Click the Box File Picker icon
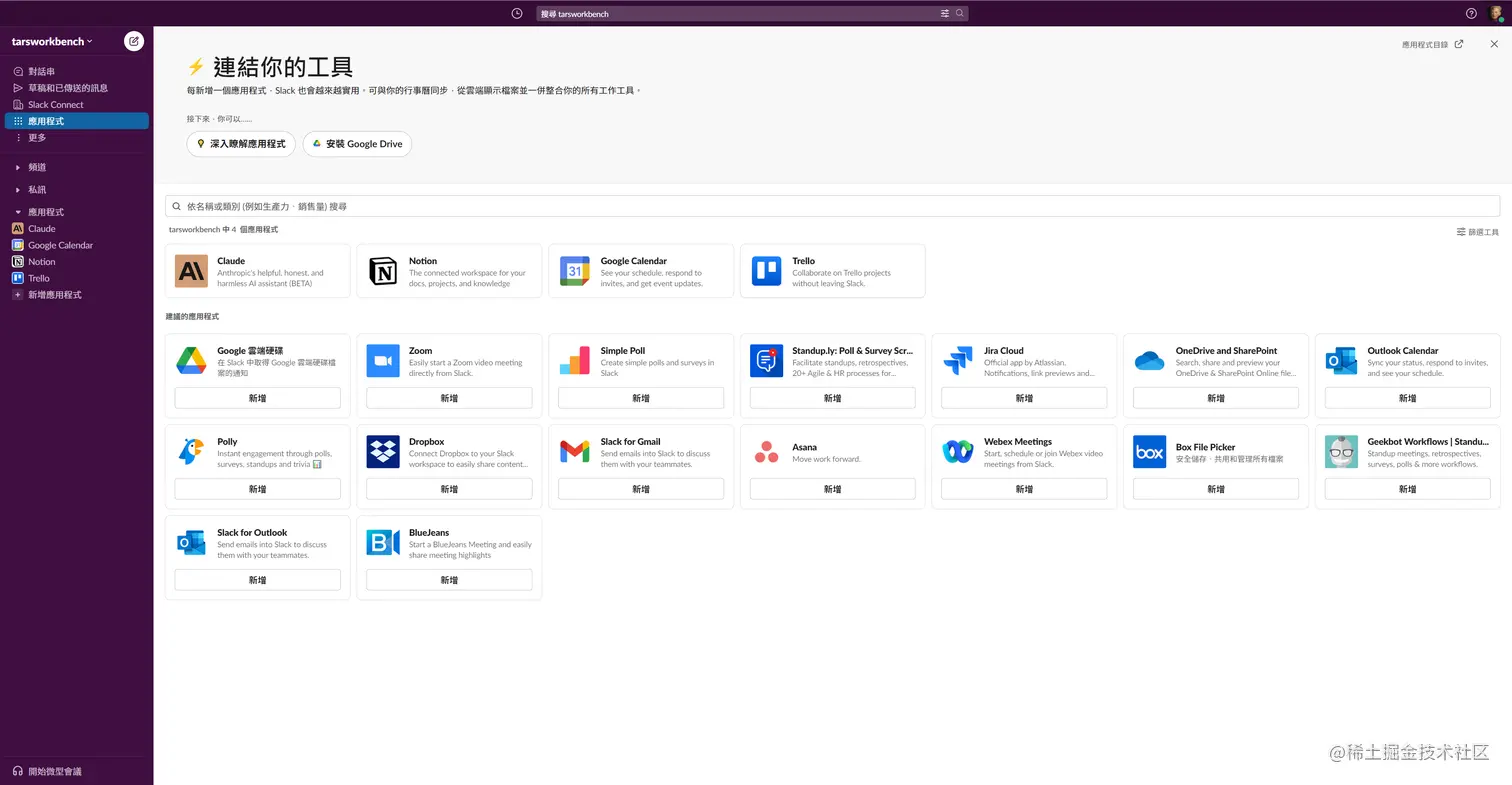 (x=1150, y=452)
